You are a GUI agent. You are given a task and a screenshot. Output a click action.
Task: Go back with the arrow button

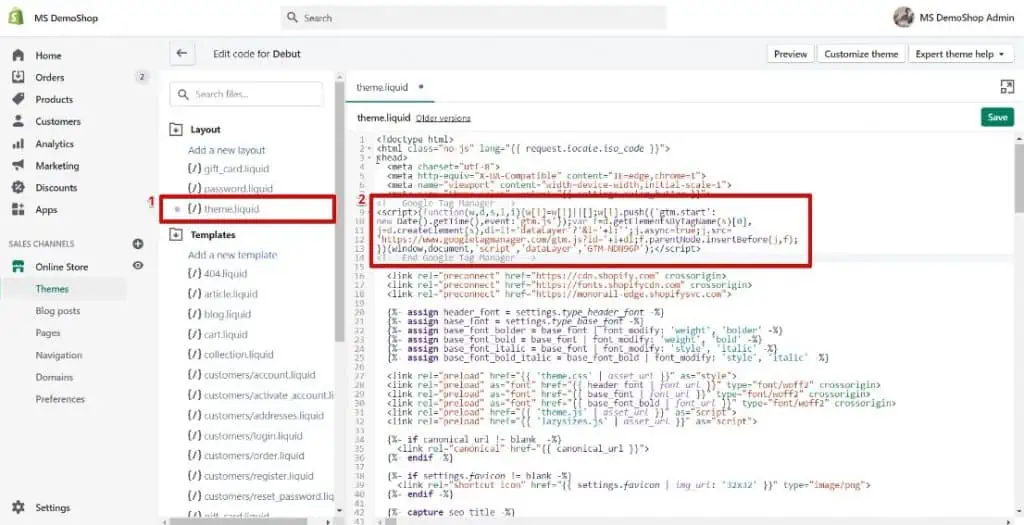[x=182, y=54]
